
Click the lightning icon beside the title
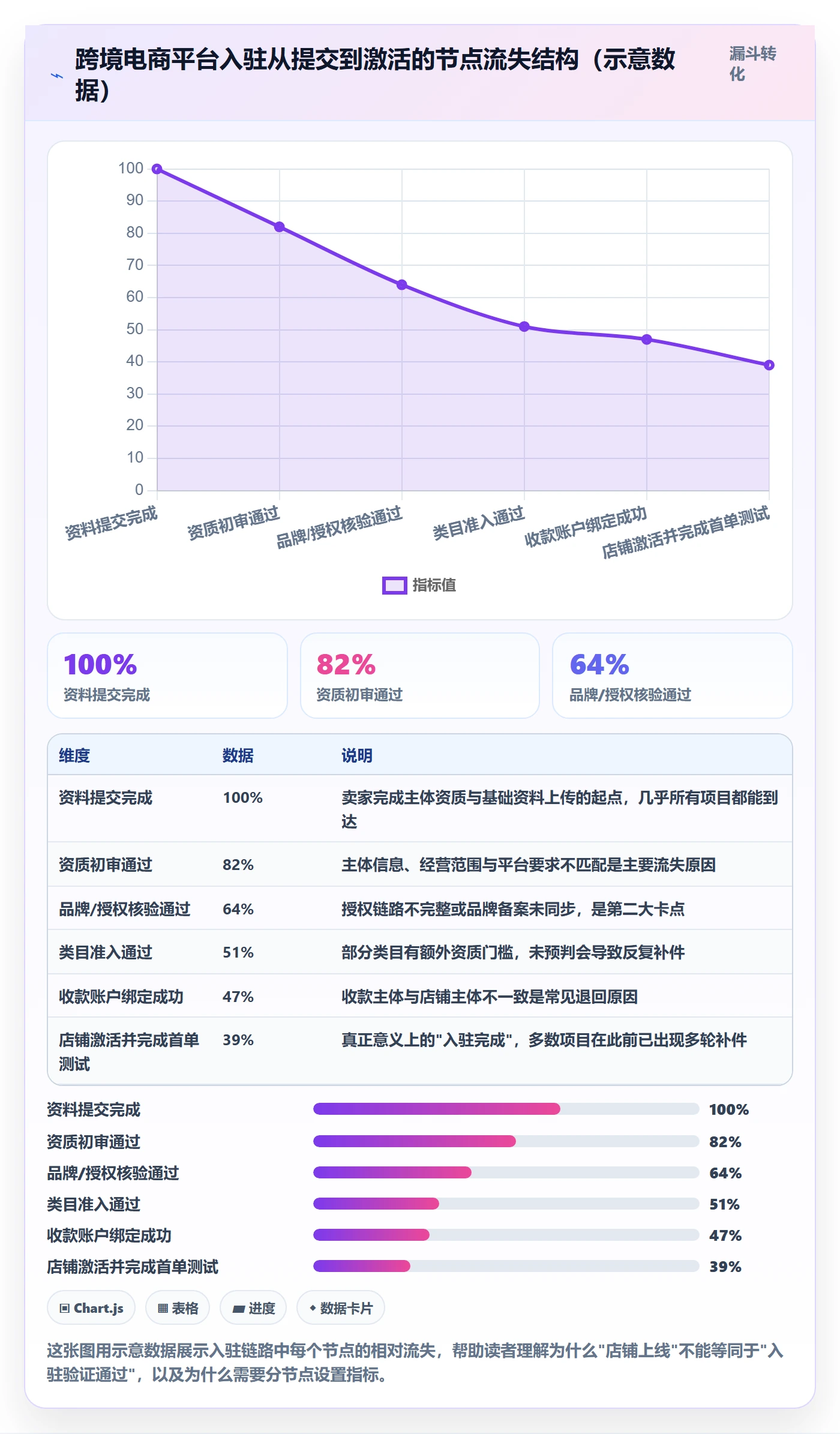(57, 76)
